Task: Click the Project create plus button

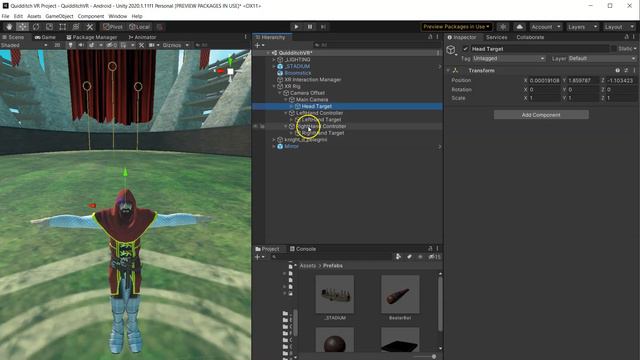Action: pyautogui.click(x=258, y=257)
